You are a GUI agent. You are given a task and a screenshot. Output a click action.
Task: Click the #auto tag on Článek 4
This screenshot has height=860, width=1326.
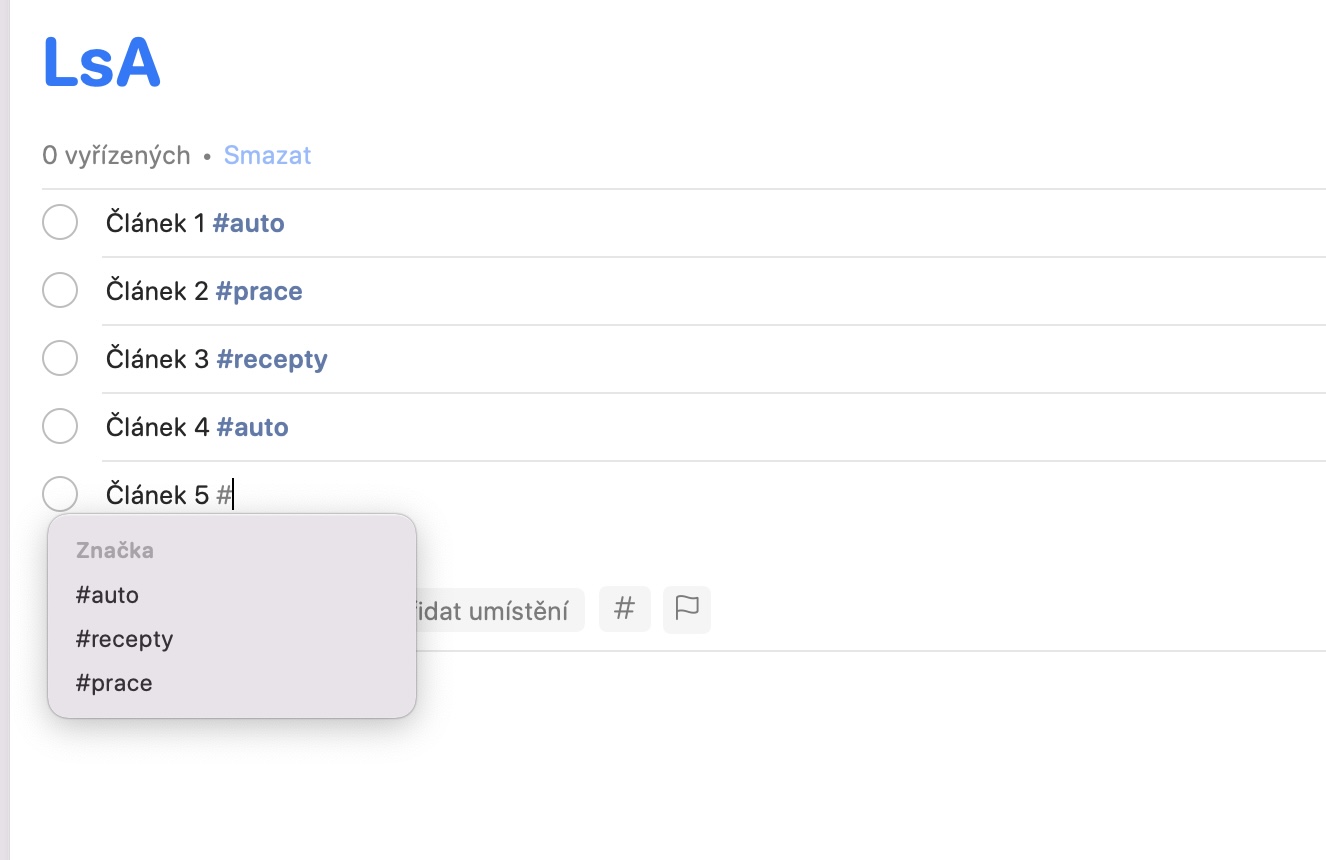click(x=252, y=427)
